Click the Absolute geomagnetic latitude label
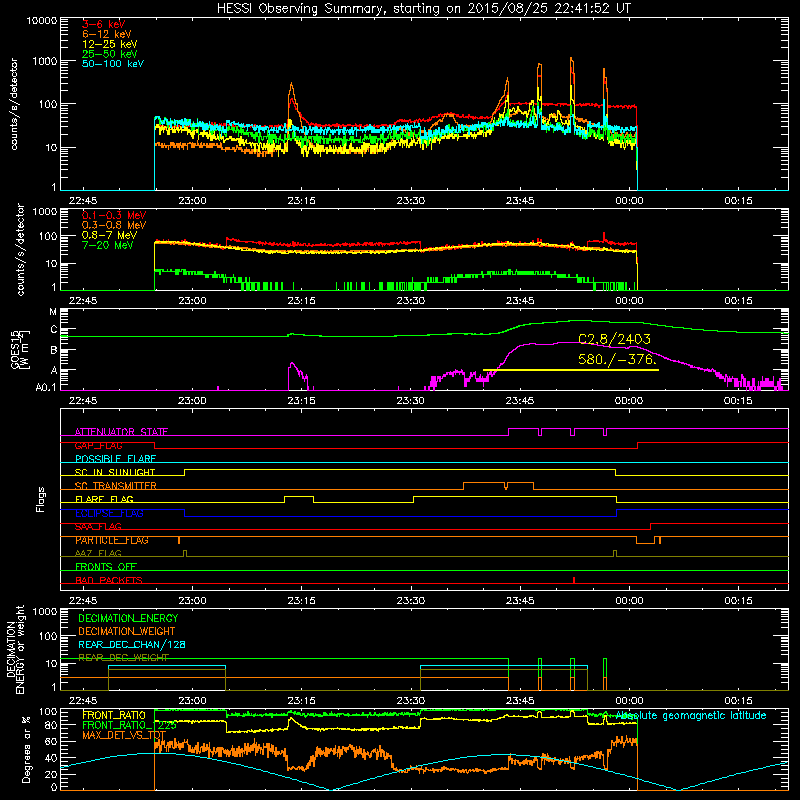The height and width of the screenshot is (800, 800). (x=691, y=716)
